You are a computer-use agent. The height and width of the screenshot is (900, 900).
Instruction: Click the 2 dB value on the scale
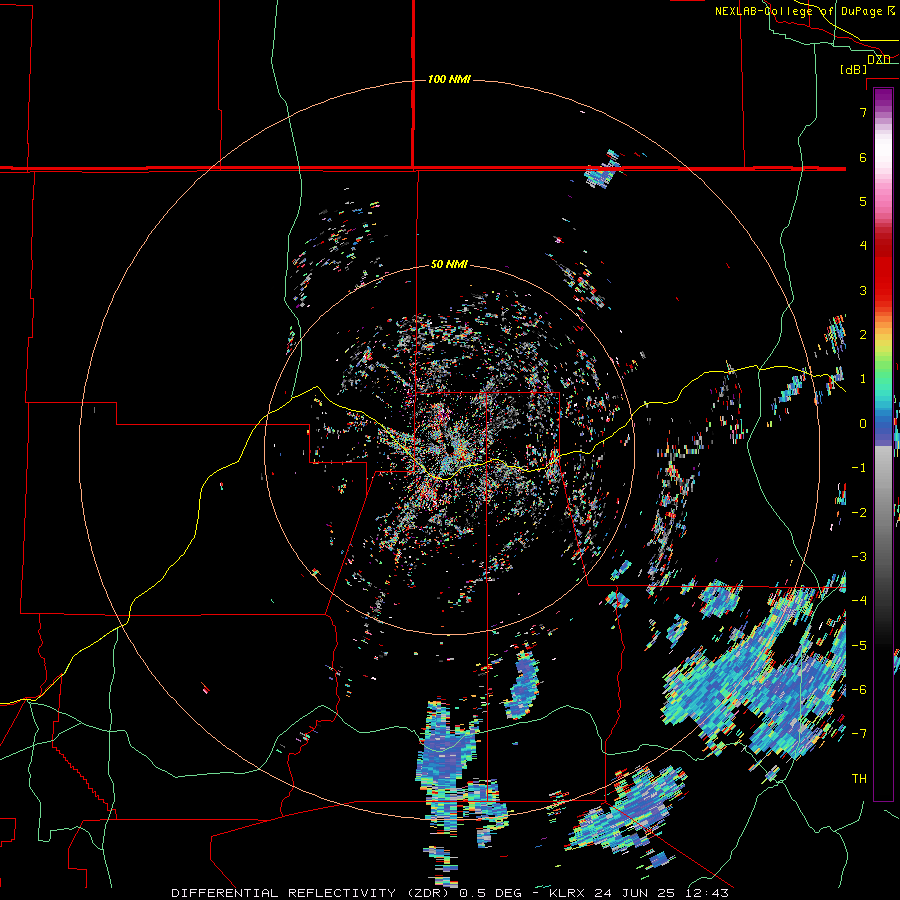tap(863, 335)
